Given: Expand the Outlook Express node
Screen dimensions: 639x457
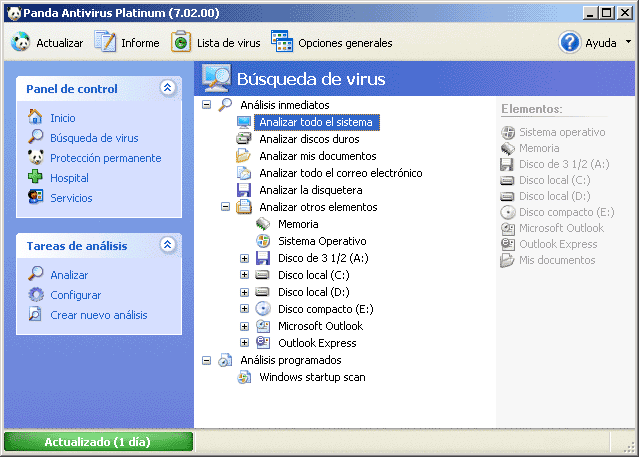Looking at the screenshot, I should click(x=244, y=343).
